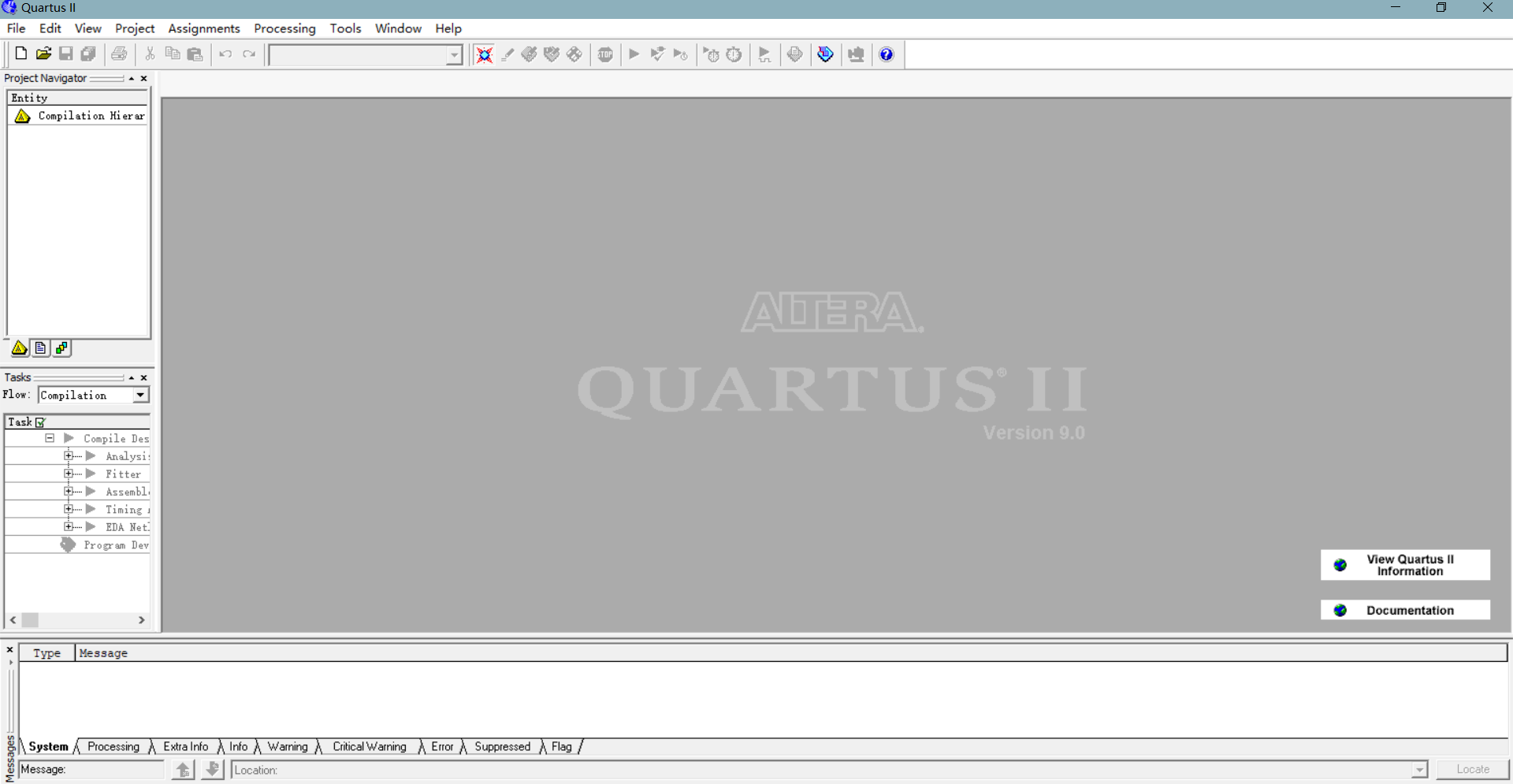Toggle the Task column checkmark icon
The height and width of the screenshot is (784, 1513).
41,422
